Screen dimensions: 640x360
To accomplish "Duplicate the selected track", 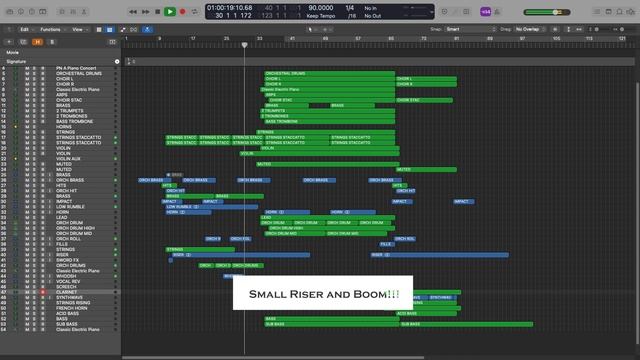I will (x=23, y=42).
